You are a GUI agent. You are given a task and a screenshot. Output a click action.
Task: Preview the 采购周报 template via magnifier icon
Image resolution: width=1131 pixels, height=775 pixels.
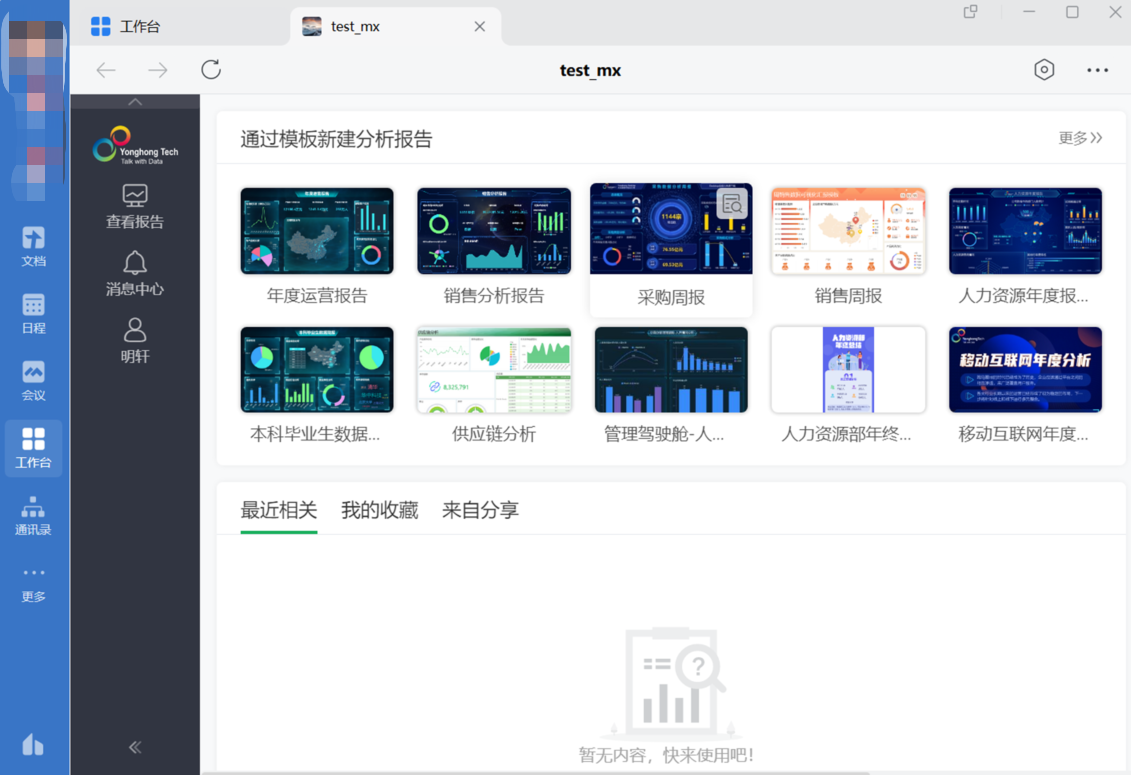[x=732, y=204]
